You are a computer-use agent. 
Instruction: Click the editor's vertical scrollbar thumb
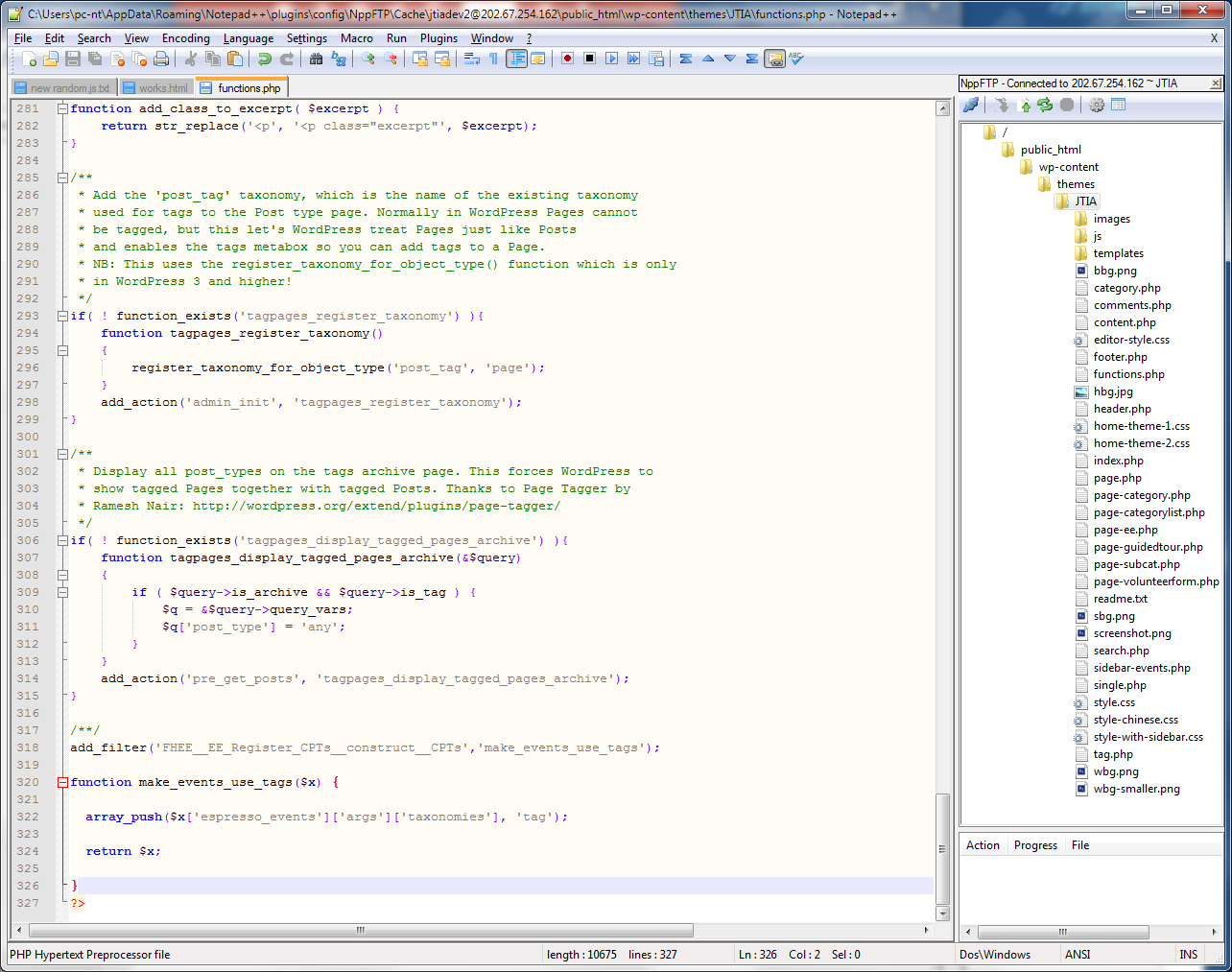942,847
